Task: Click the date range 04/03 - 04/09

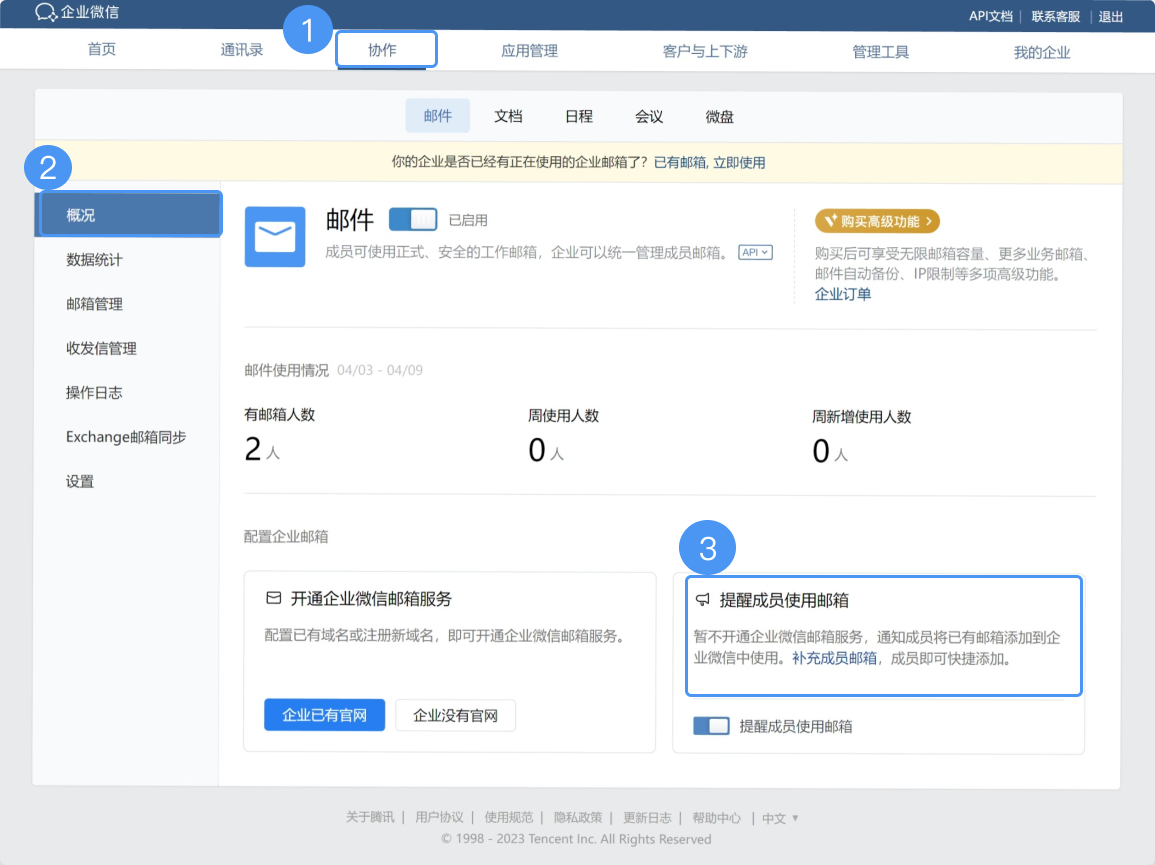Action: click(380, 370)
